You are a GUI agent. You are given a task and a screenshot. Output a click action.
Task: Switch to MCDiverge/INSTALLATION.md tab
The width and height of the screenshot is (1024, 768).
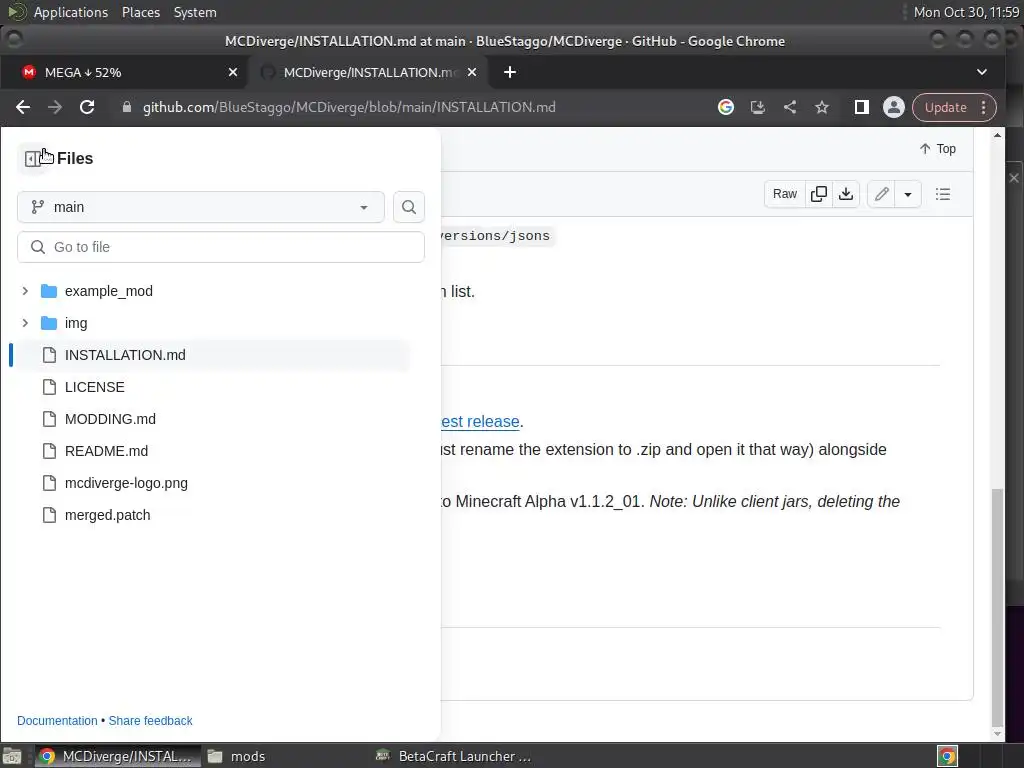371,72
